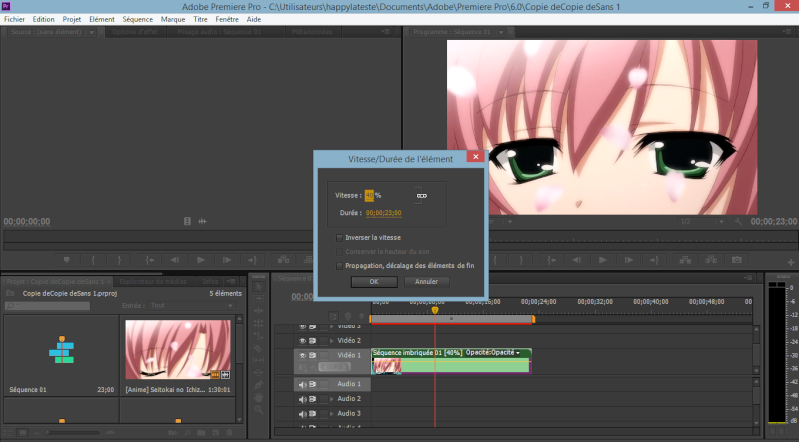Select the Razor tool

[258, 348]
